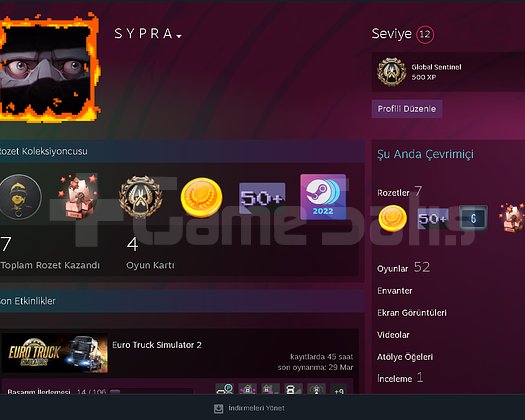Open İndirmeleri Yönet in the bottom bar
525x420 pixels.
[256, 408]
